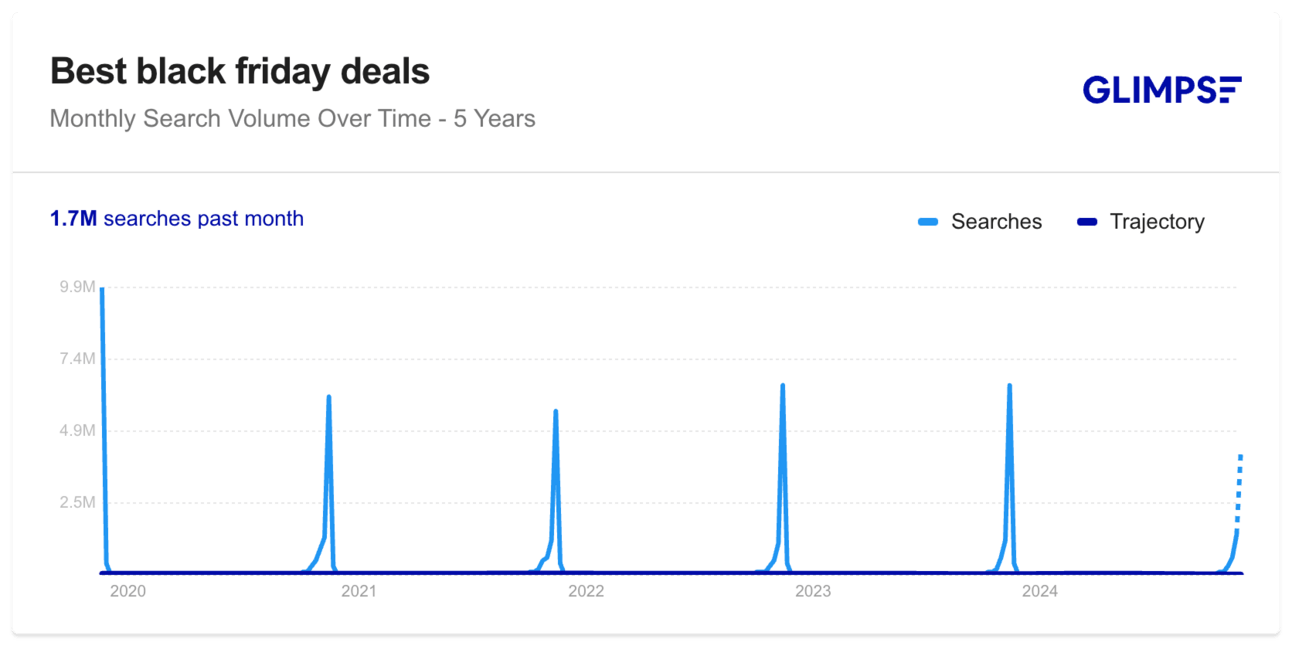Click the 4.9M y-axis label
The height and width of the screenshot is (646, 1292).
[x=77, y=431]
